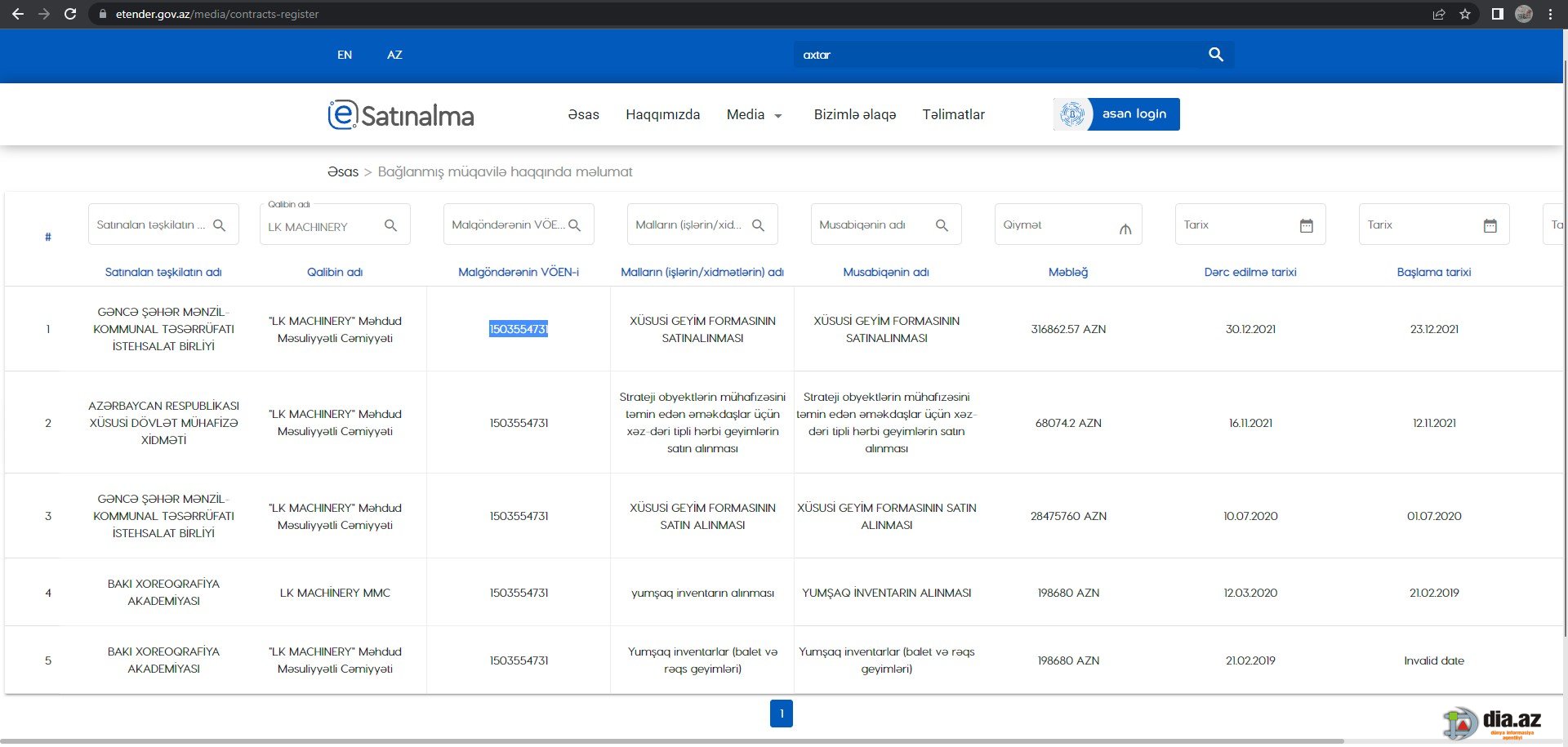Open the Chrome profile avatar
Image resolution: width=1568 pixels, height=747 pixels.
coord(1524,14)
